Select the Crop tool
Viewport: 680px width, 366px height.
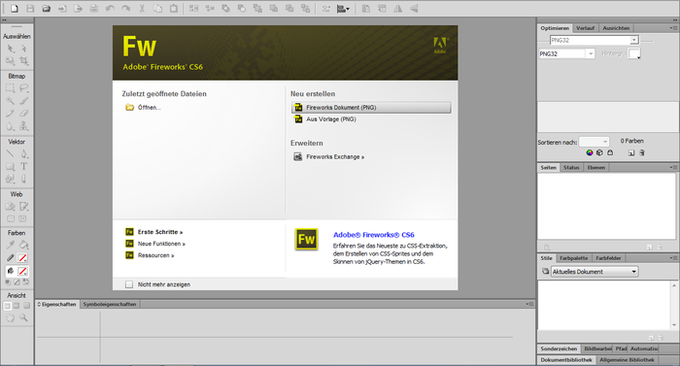(x=24, y=61)
